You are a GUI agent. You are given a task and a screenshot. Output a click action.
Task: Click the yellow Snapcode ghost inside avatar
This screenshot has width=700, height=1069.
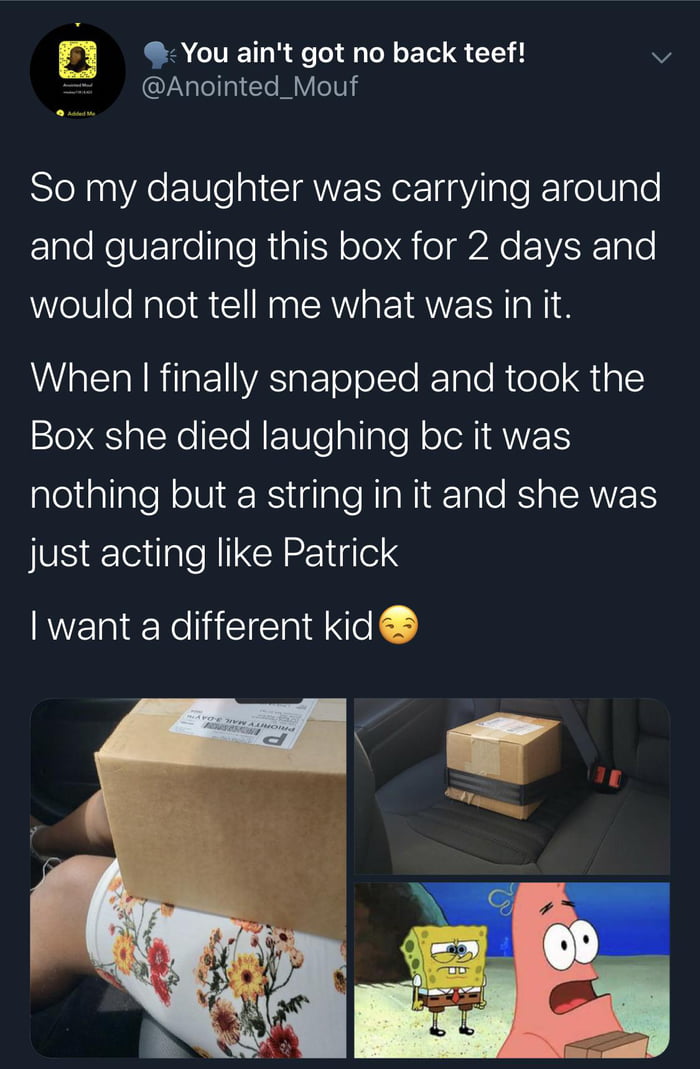tap(77, 59)
